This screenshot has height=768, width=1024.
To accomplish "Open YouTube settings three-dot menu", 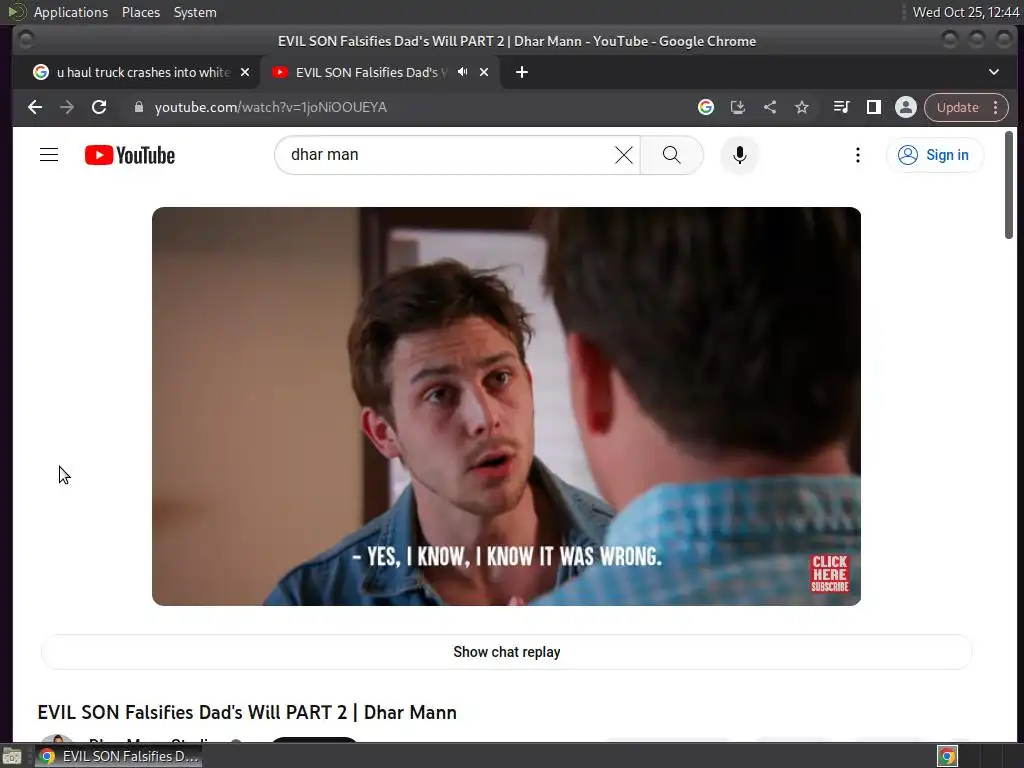I will pyautogui.click(x=857, y=155).
